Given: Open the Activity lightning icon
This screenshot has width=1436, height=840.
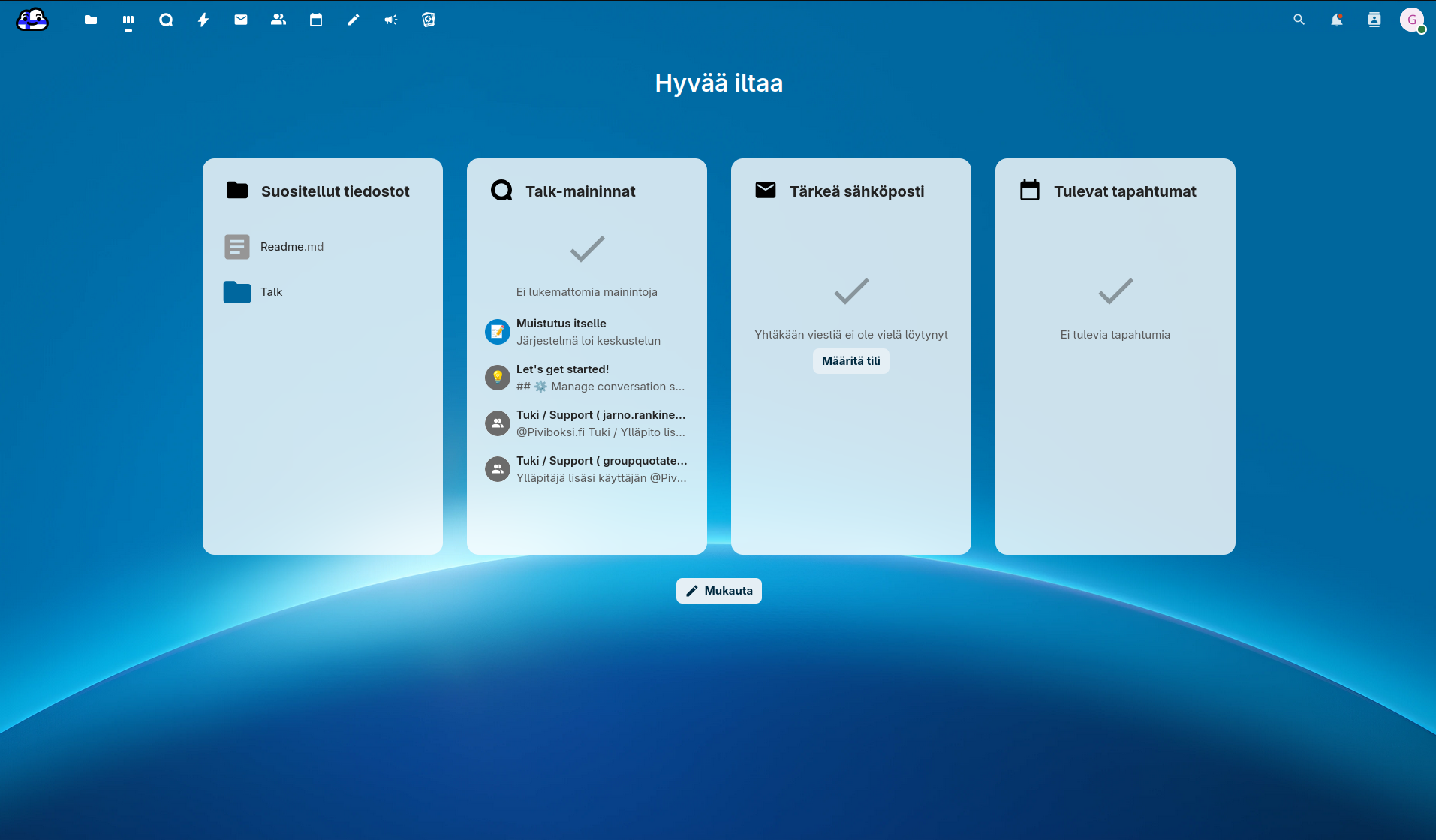Looking at the screenshot, I should point(203,20).
